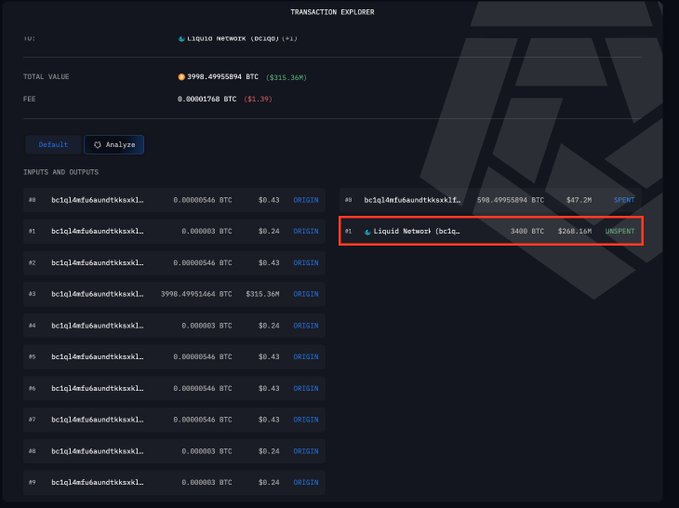Click the Inputs and Outputs section heading

[61, 172]
